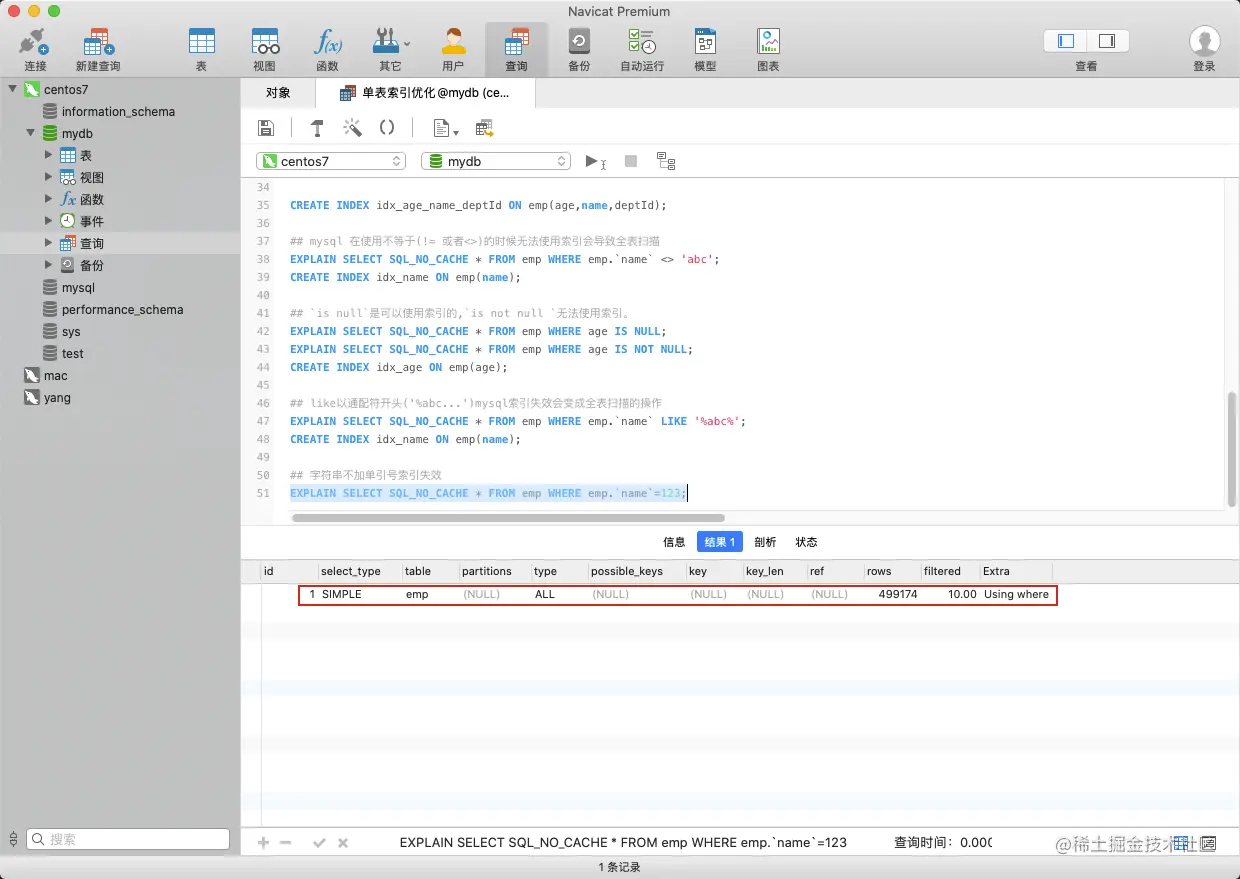Switch to the Result 1 tab

tap(720, 542)
